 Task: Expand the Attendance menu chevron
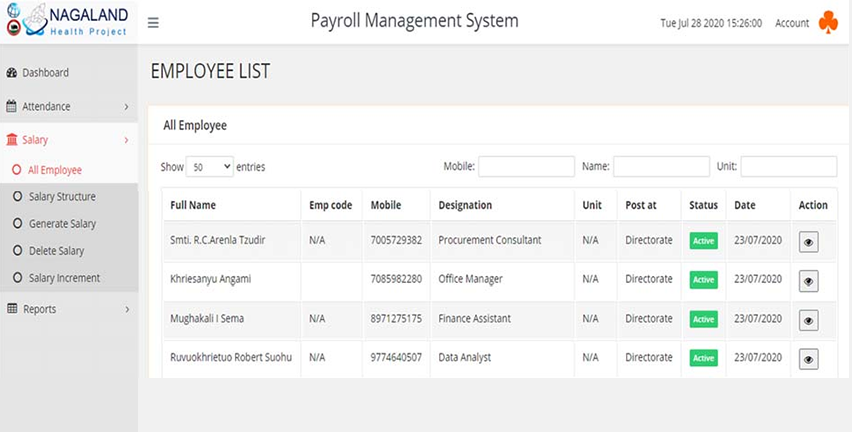point(126,107)
